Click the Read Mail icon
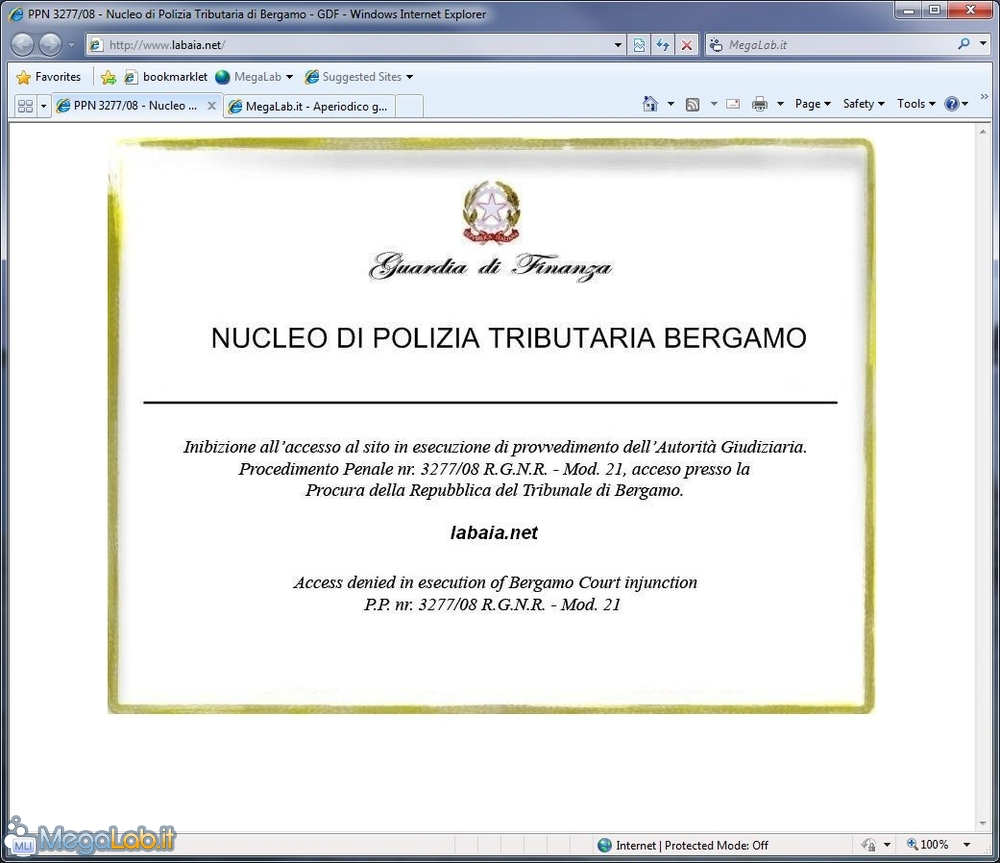This screenshot has height=863, width=1000. 733,104
